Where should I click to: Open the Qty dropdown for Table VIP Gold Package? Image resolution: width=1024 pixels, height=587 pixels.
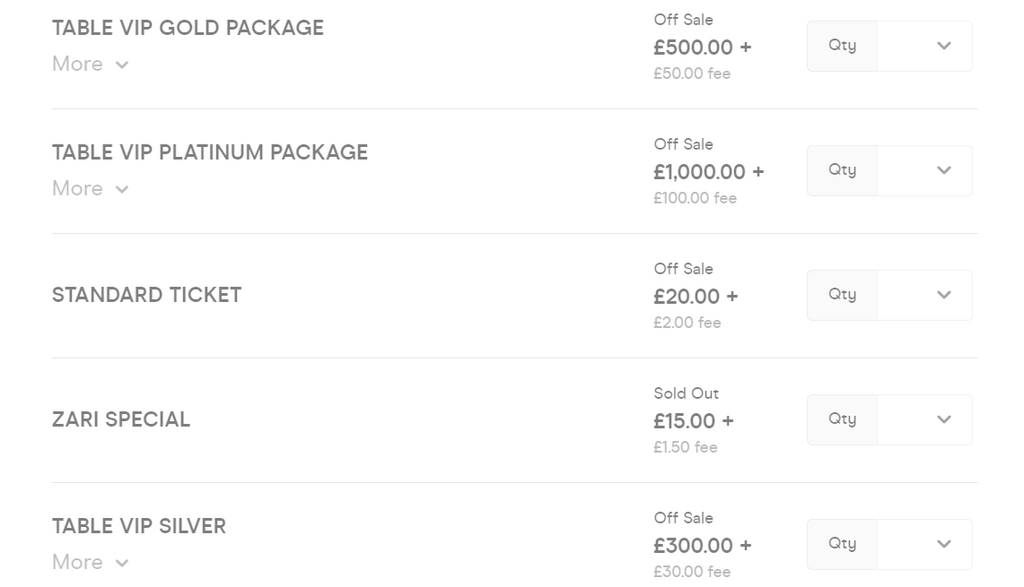(x=924, y=46)
